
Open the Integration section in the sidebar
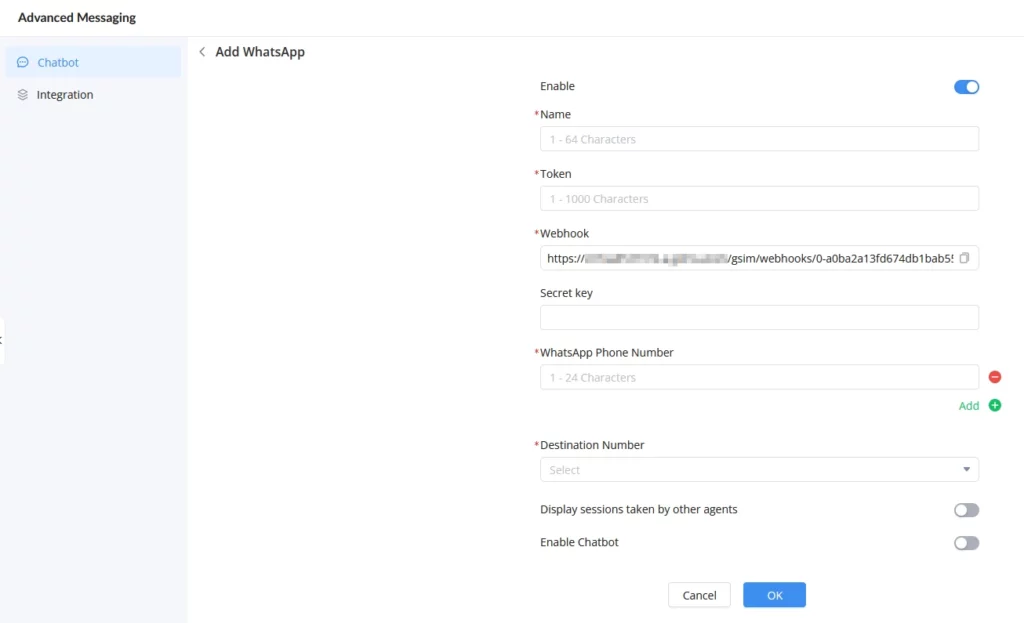pyautogui.click(x=93, y=95)
